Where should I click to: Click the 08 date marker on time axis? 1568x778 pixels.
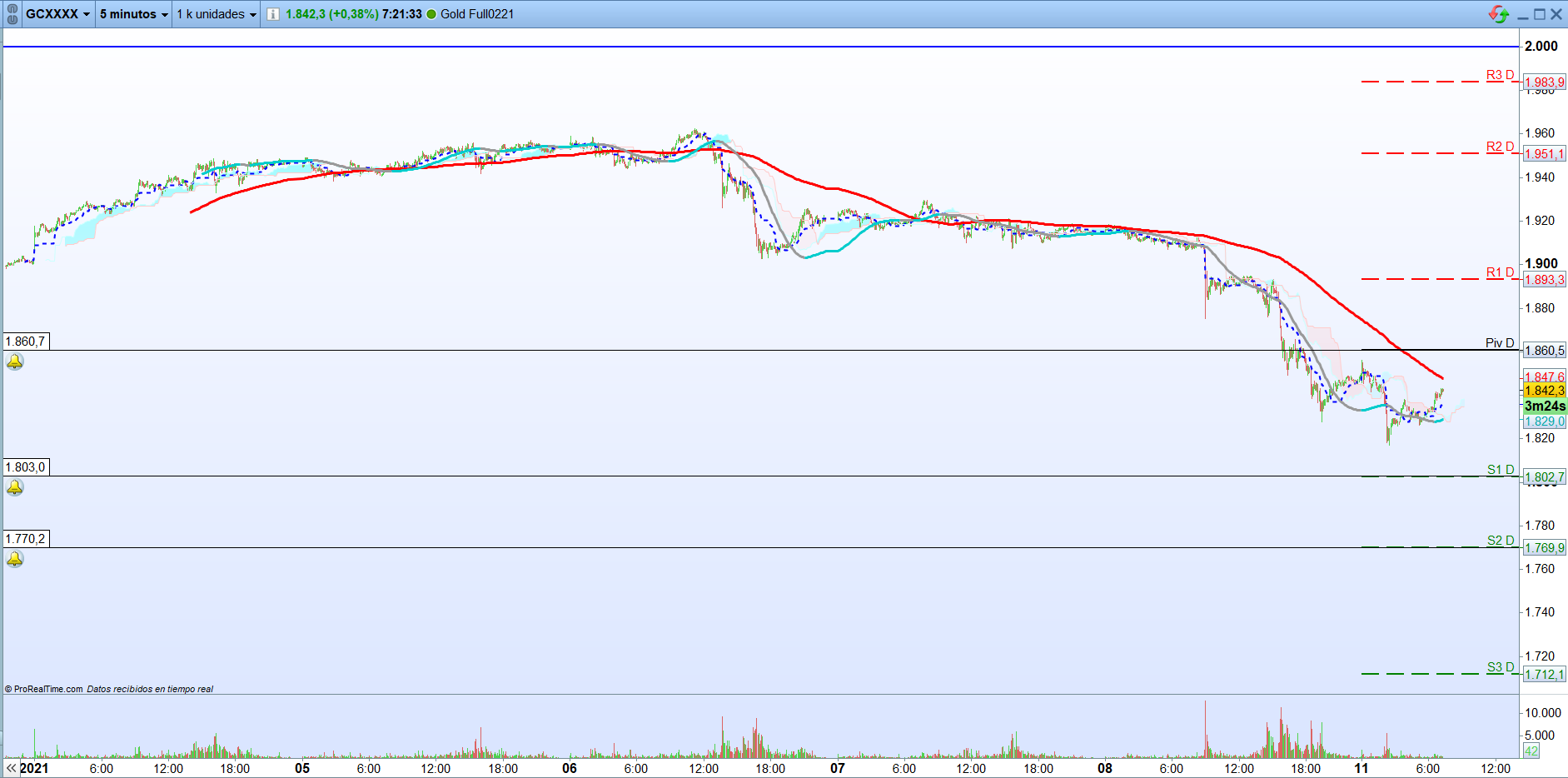(x=1105, y=768)
